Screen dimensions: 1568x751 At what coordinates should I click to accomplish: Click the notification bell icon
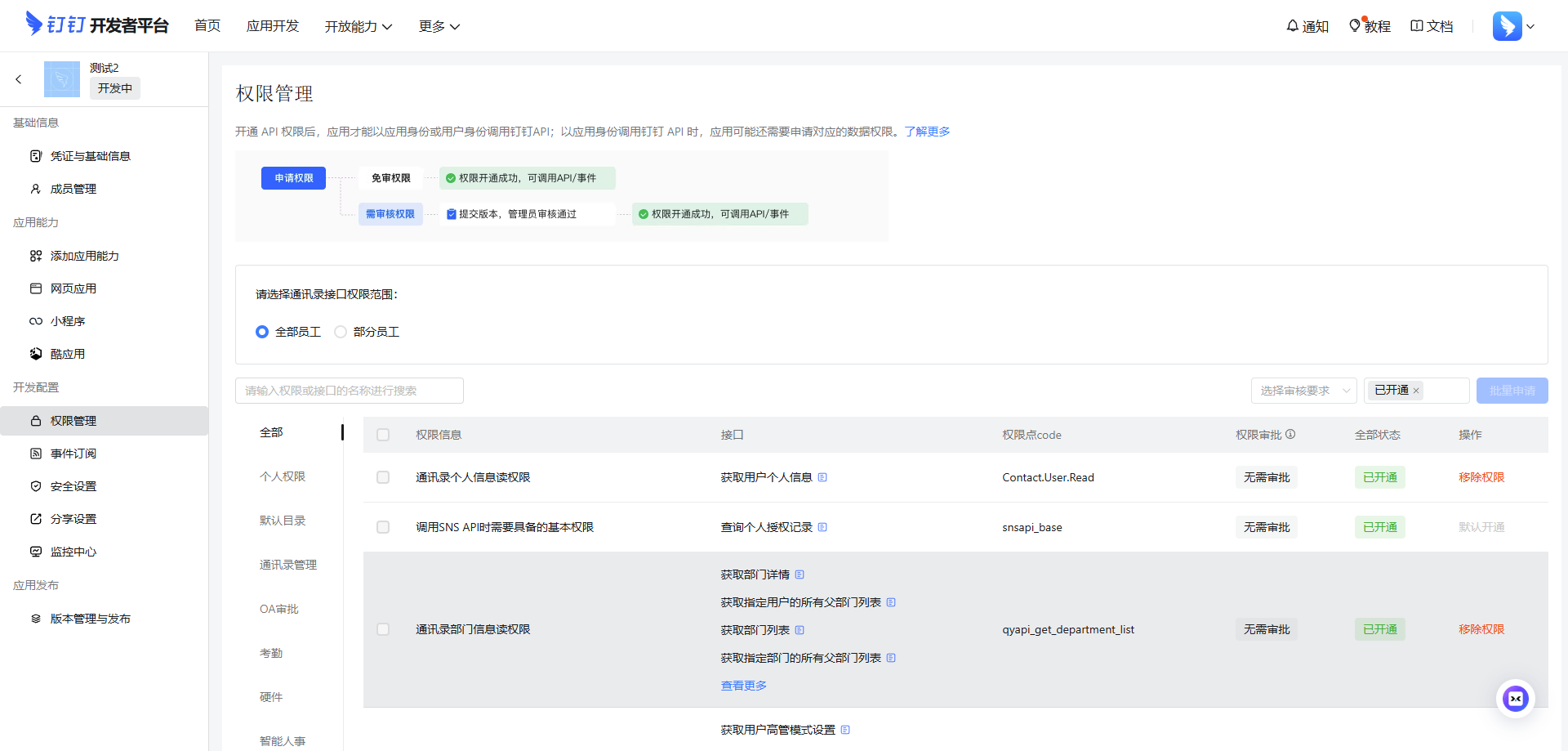[1293, 26]
